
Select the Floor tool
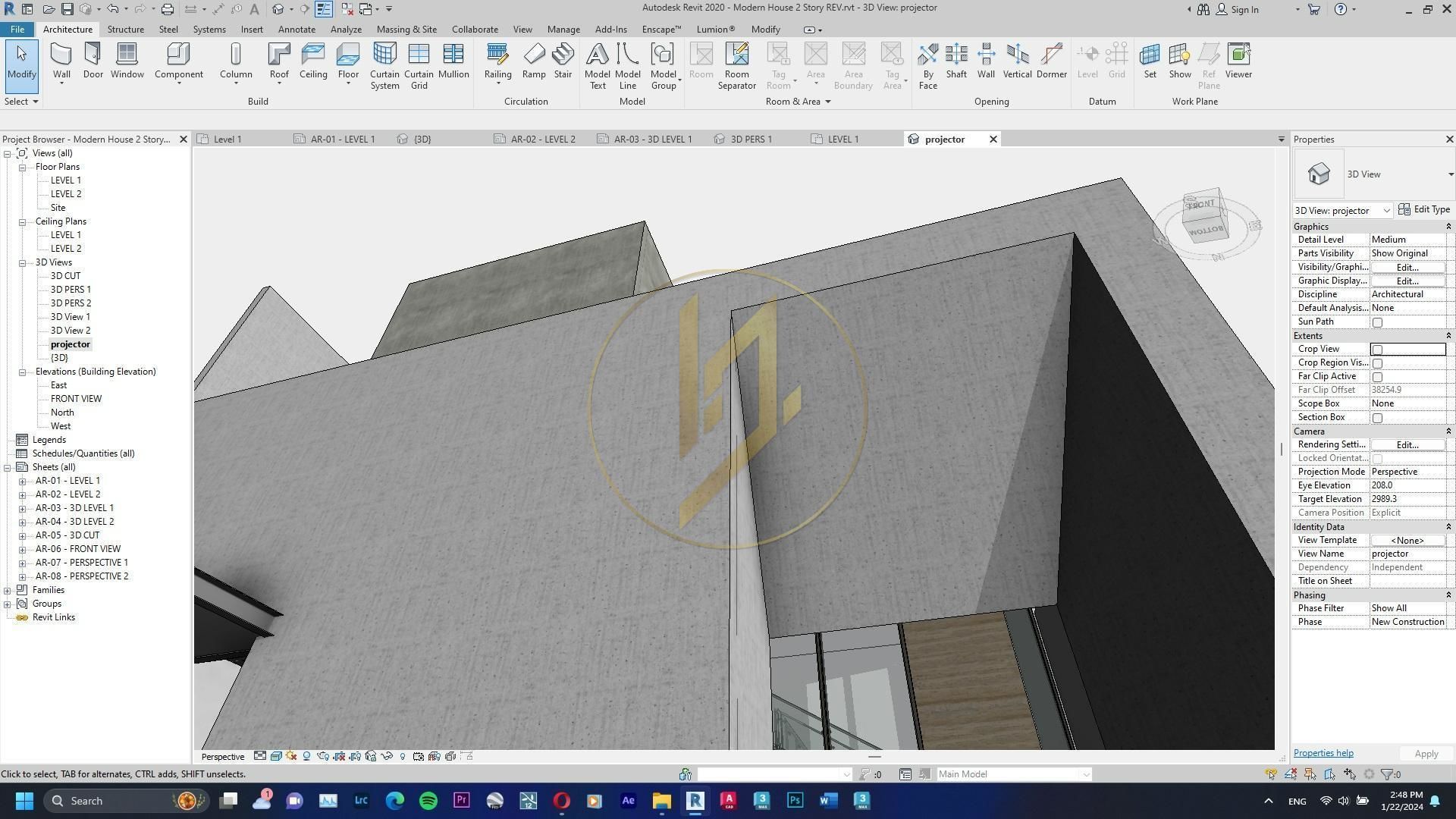tap(348, 61)
